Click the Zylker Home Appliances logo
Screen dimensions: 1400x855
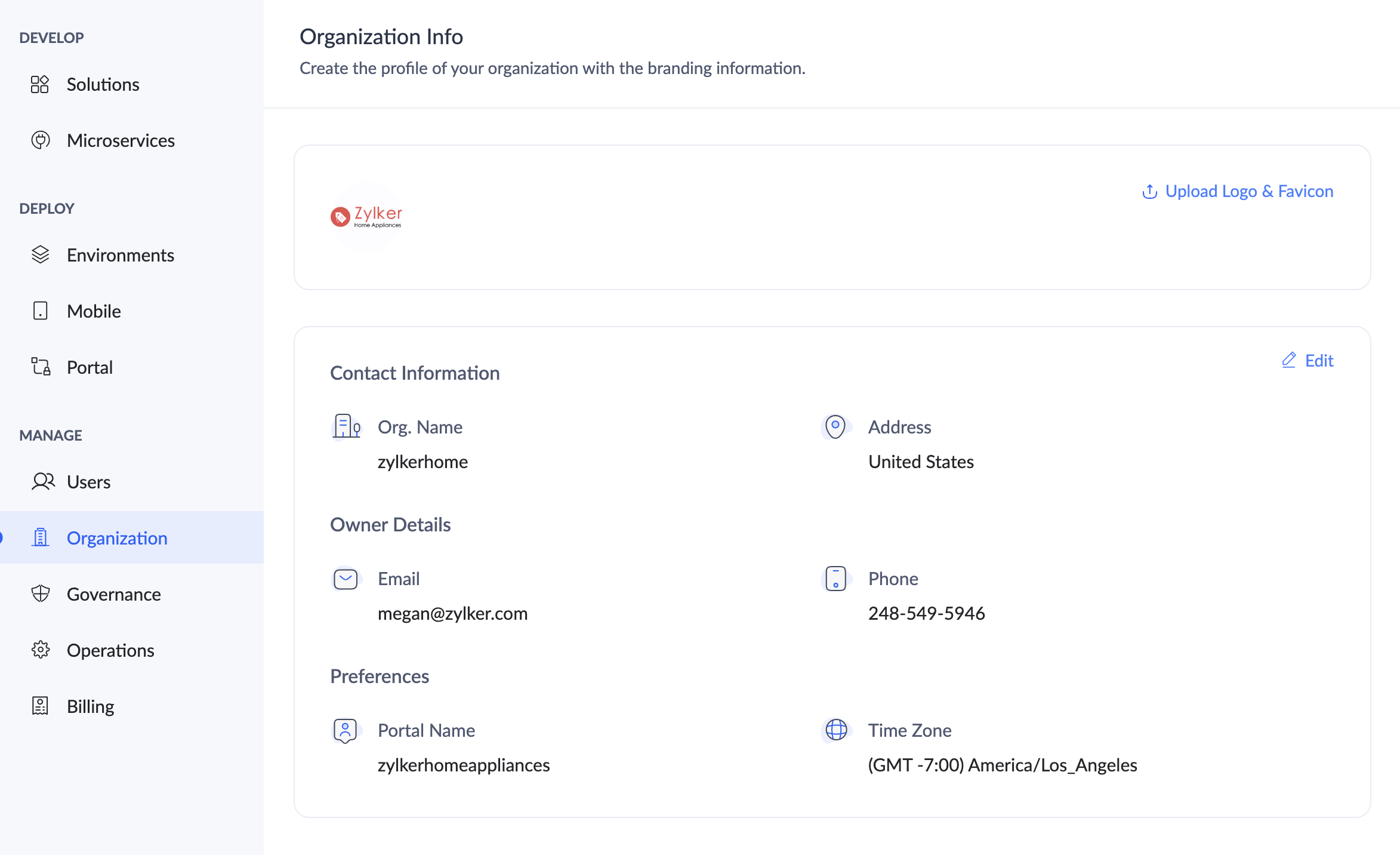coord(366,218)
